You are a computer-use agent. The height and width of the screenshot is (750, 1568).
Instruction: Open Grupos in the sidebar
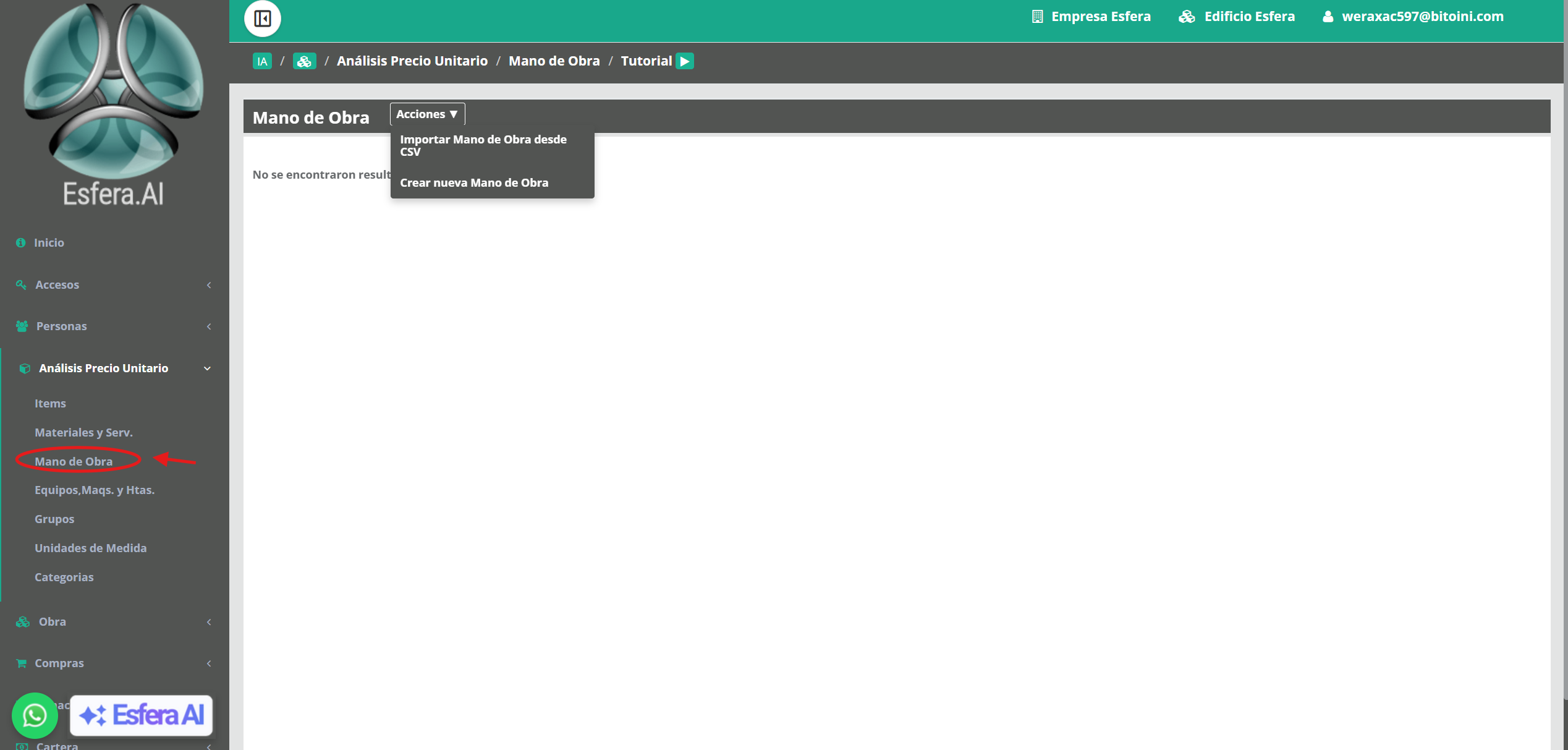[x=54, y=519]
